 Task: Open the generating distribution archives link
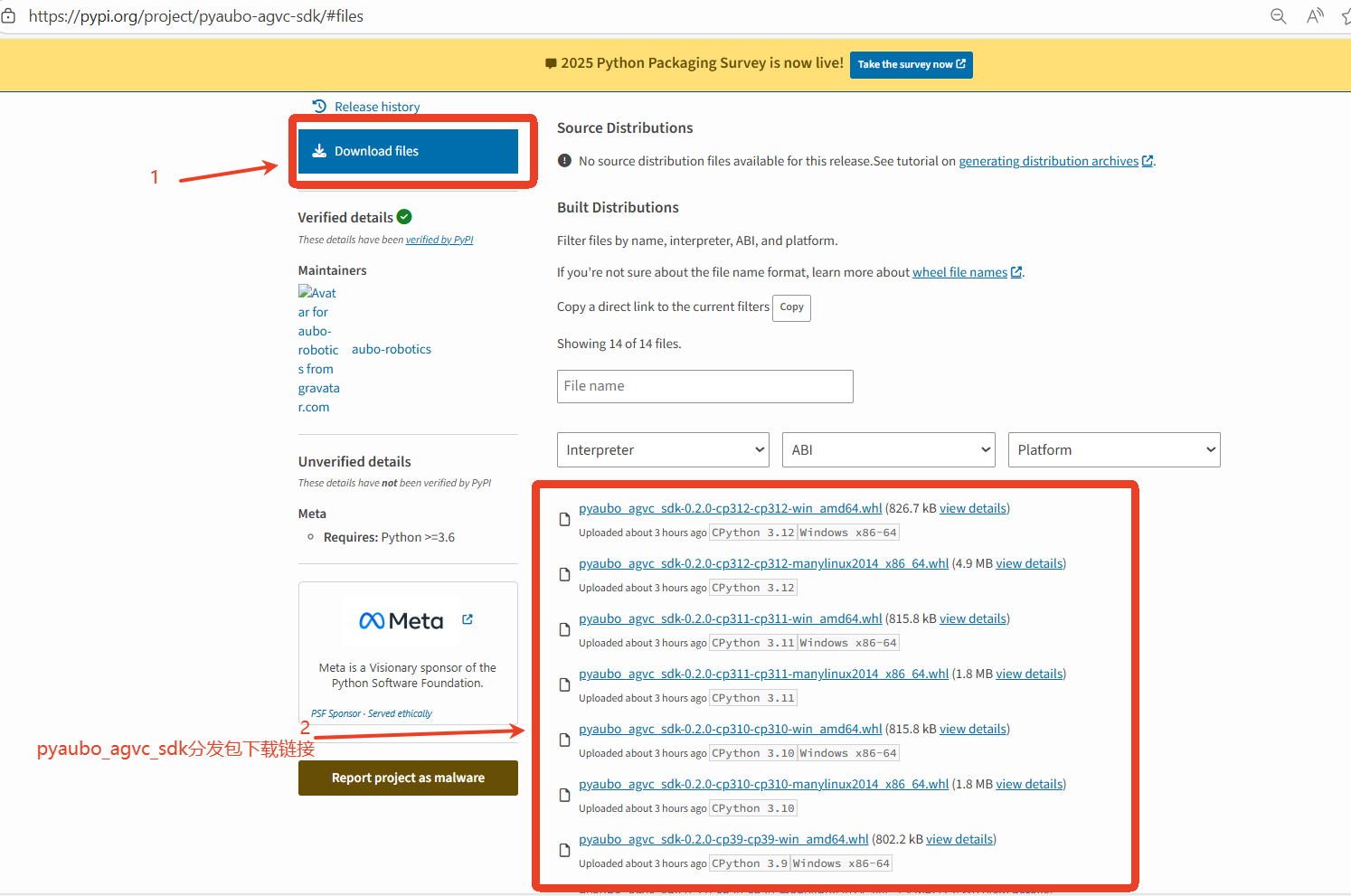point(1048,161)
